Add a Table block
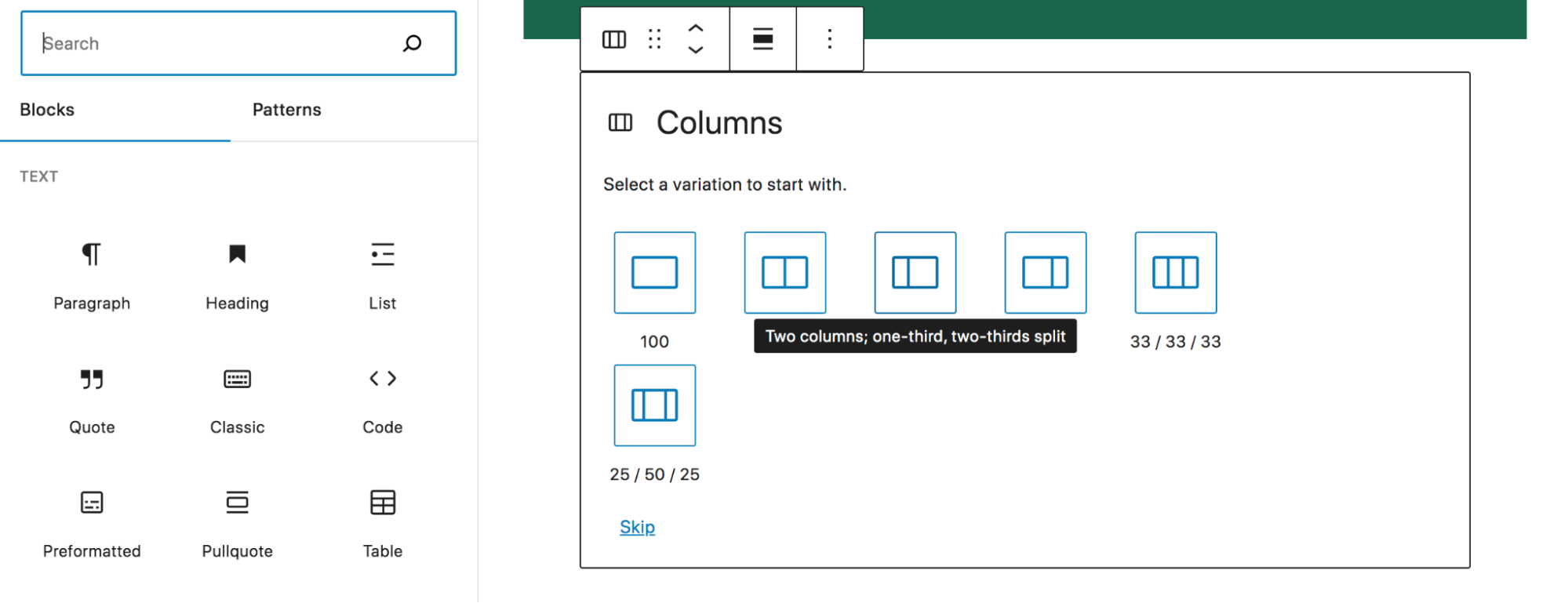Screen dimensions: 1568x603 click(x=382, y=522)
